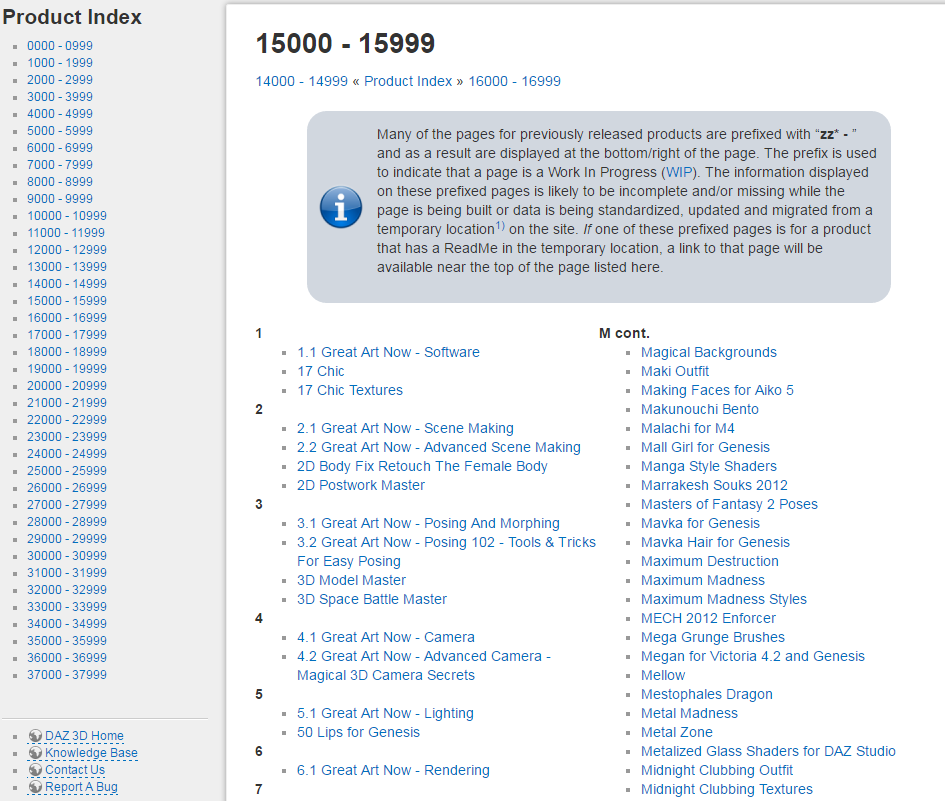Screen dimensions: 945x801
Task: Open 3D Model Master link
Action: tap(351, 580)
